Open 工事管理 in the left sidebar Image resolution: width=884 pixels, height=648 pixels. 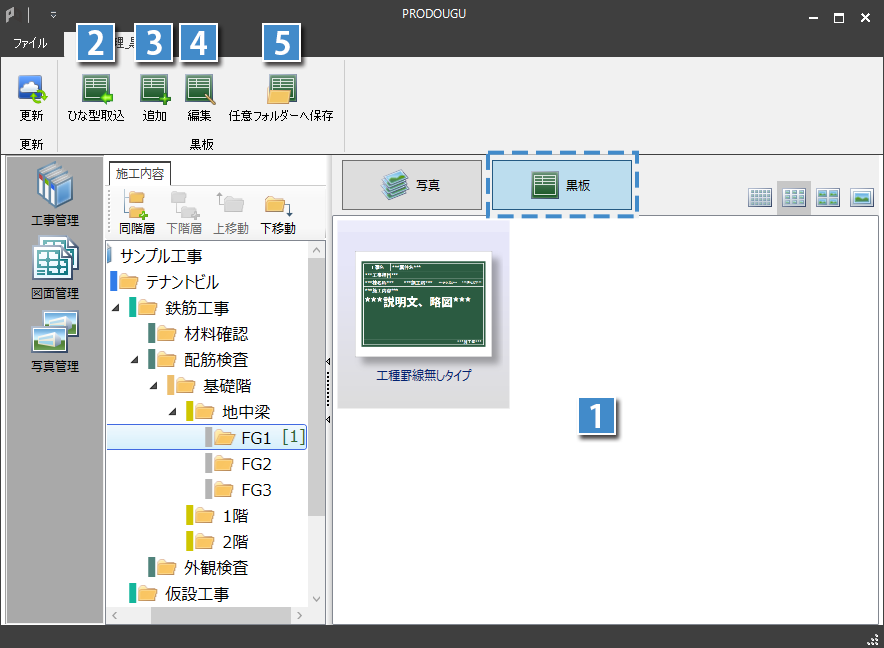pyautogui.click(x=54, y=190)
